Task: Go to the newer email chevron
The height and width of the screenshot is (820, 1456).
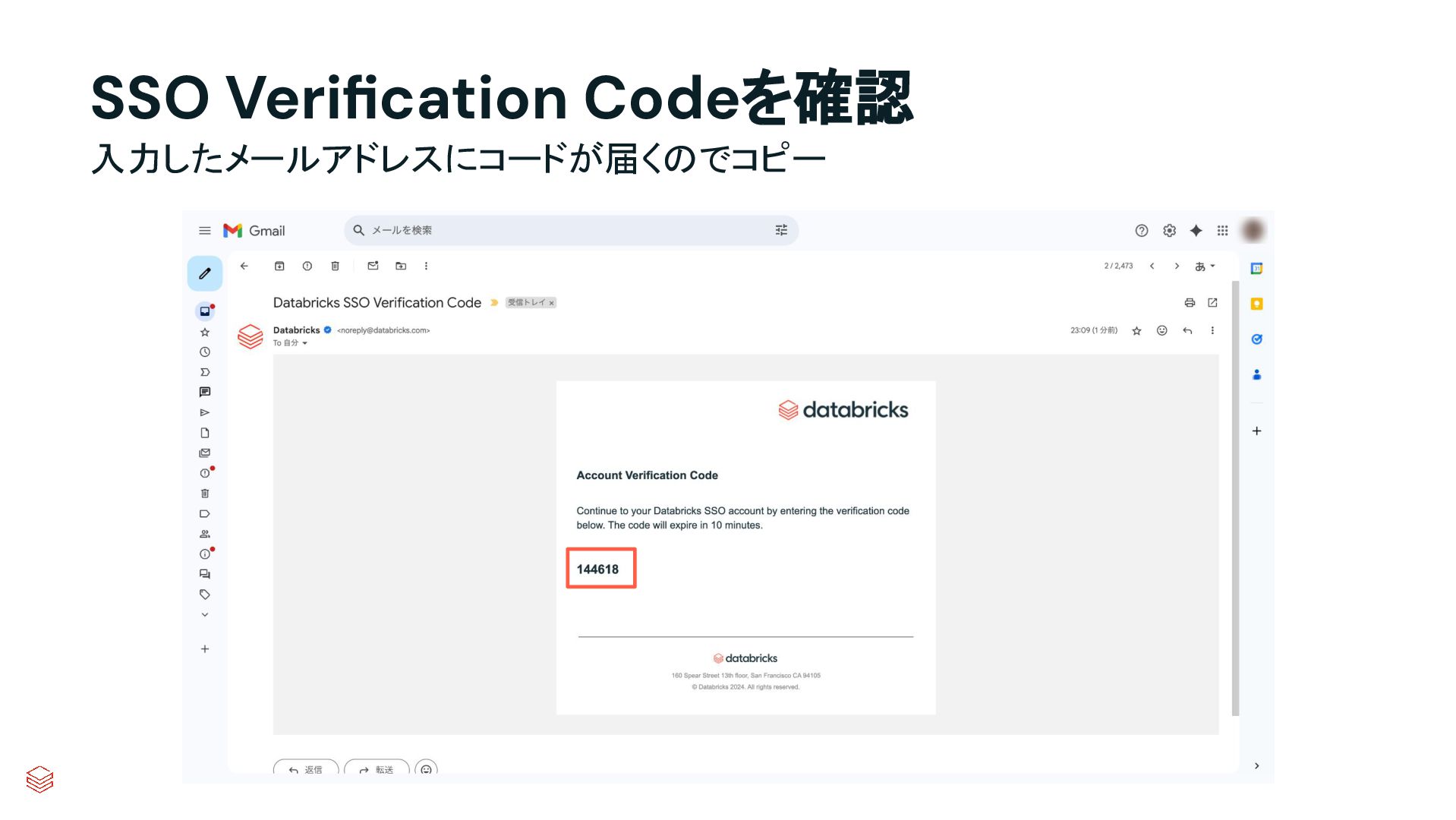Action: [x=1152, y=266]
